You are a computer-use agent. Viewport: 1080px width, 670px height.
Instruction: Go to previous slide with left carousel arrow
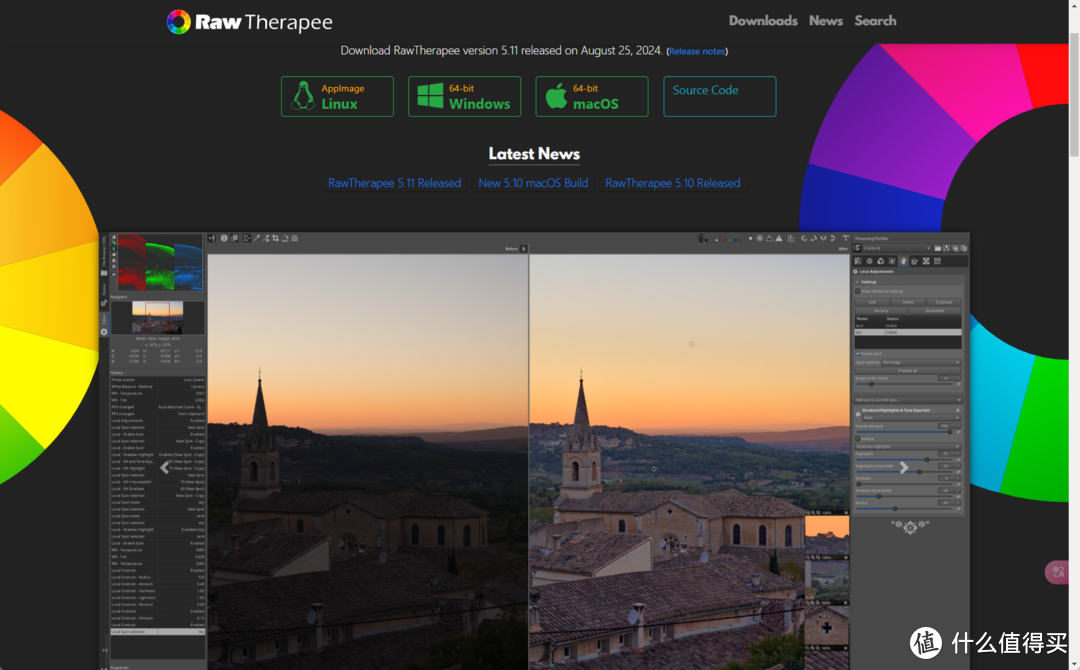[x=165, y=467]
